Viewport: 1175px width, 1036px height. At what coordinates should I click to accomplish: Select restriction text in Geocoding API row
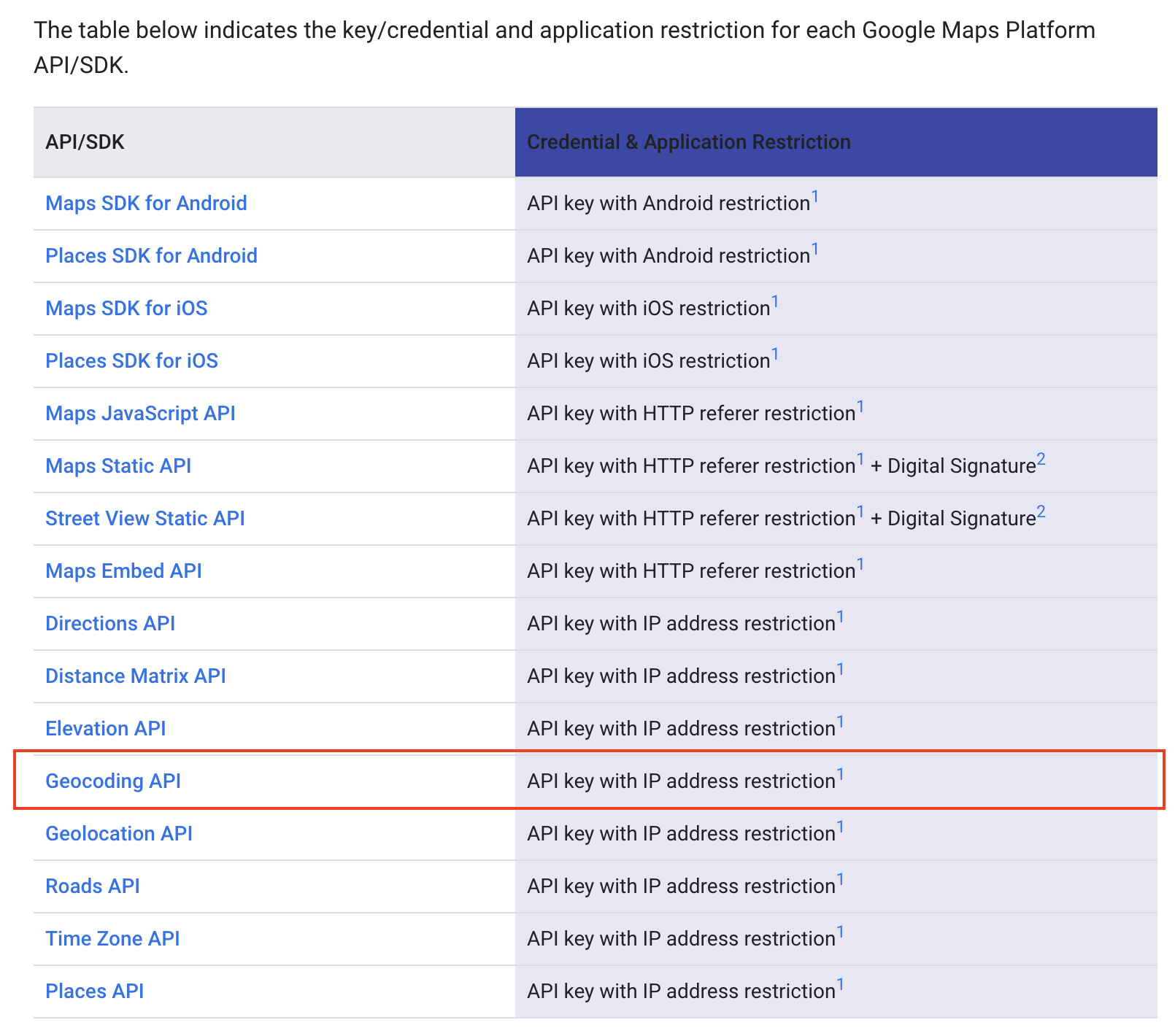pos(681,781)
